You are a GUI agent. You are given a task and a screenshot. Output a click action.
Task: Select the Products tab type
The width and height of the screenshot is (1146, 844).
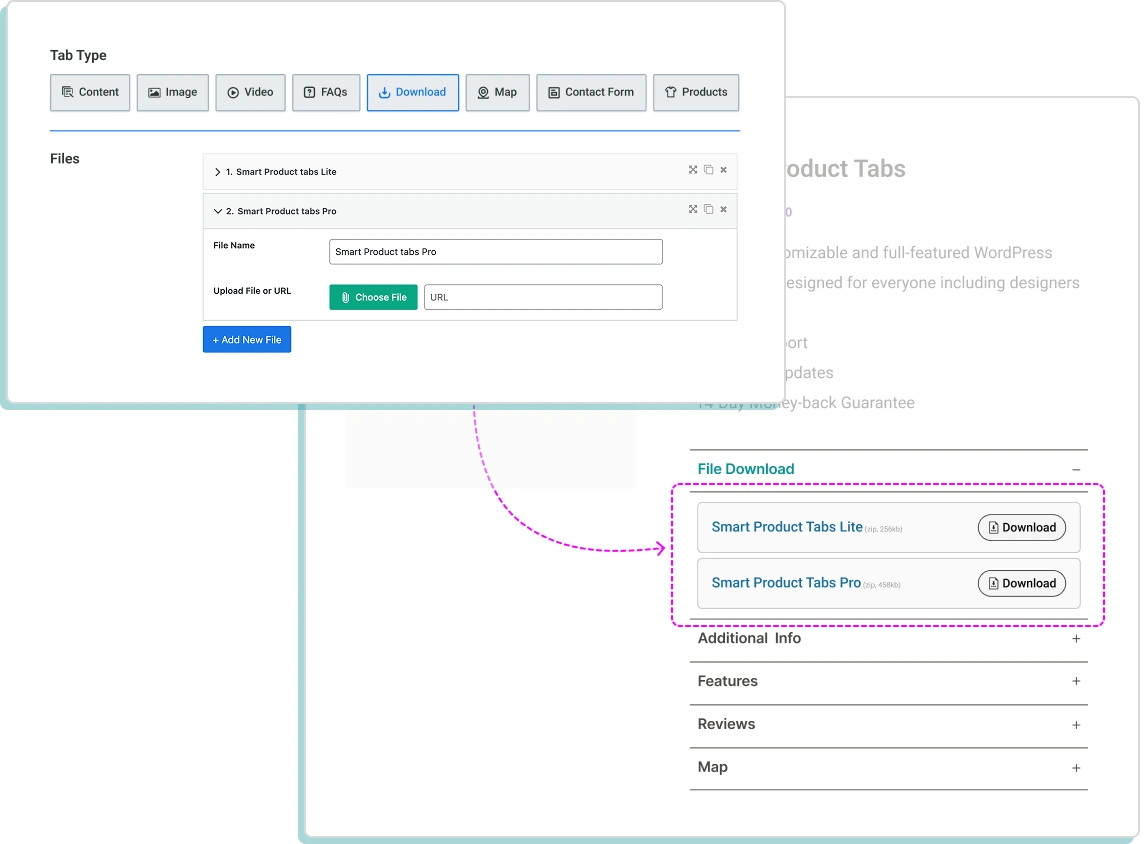click(696, 92)
